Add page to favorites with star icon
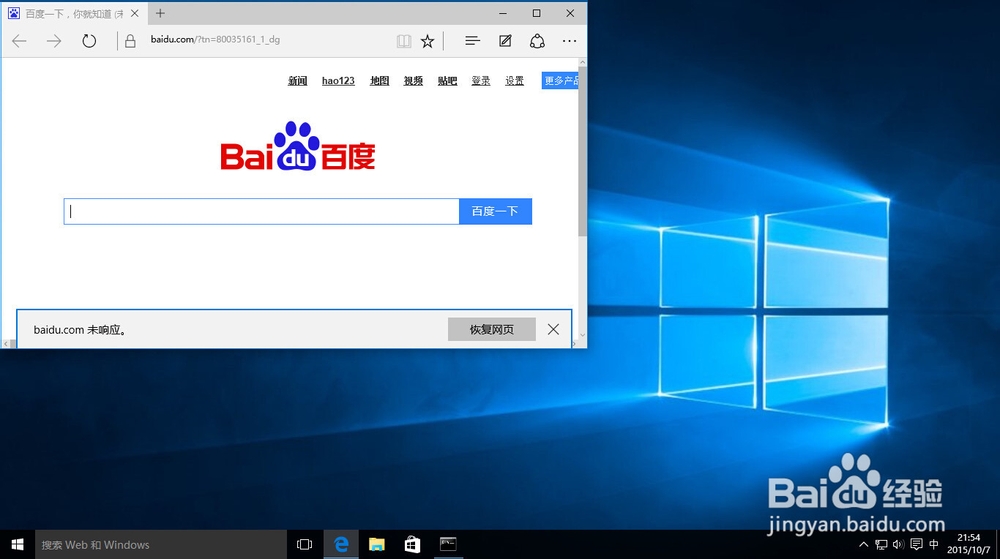 point(427,41)
